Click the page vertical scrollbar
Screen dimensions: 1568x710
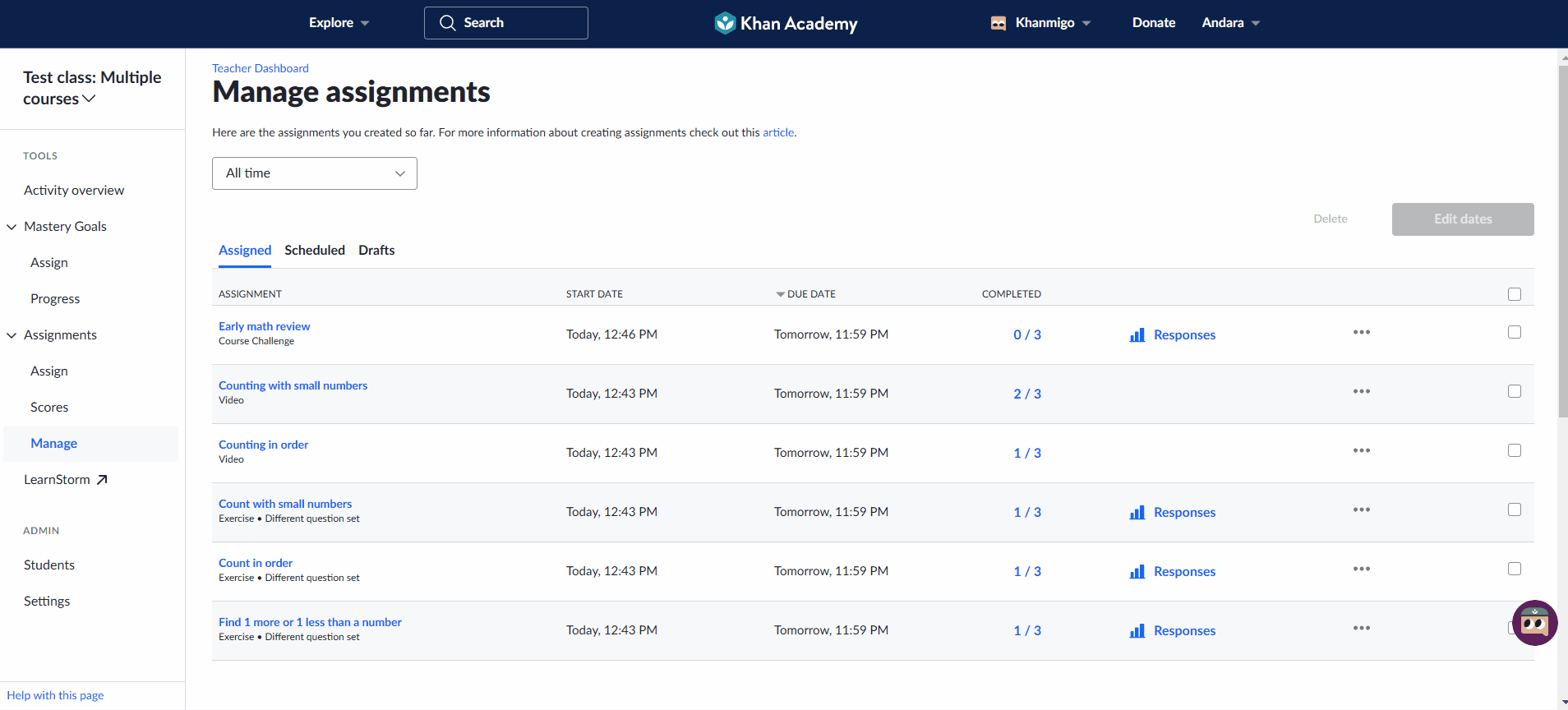pos(1563,242)
